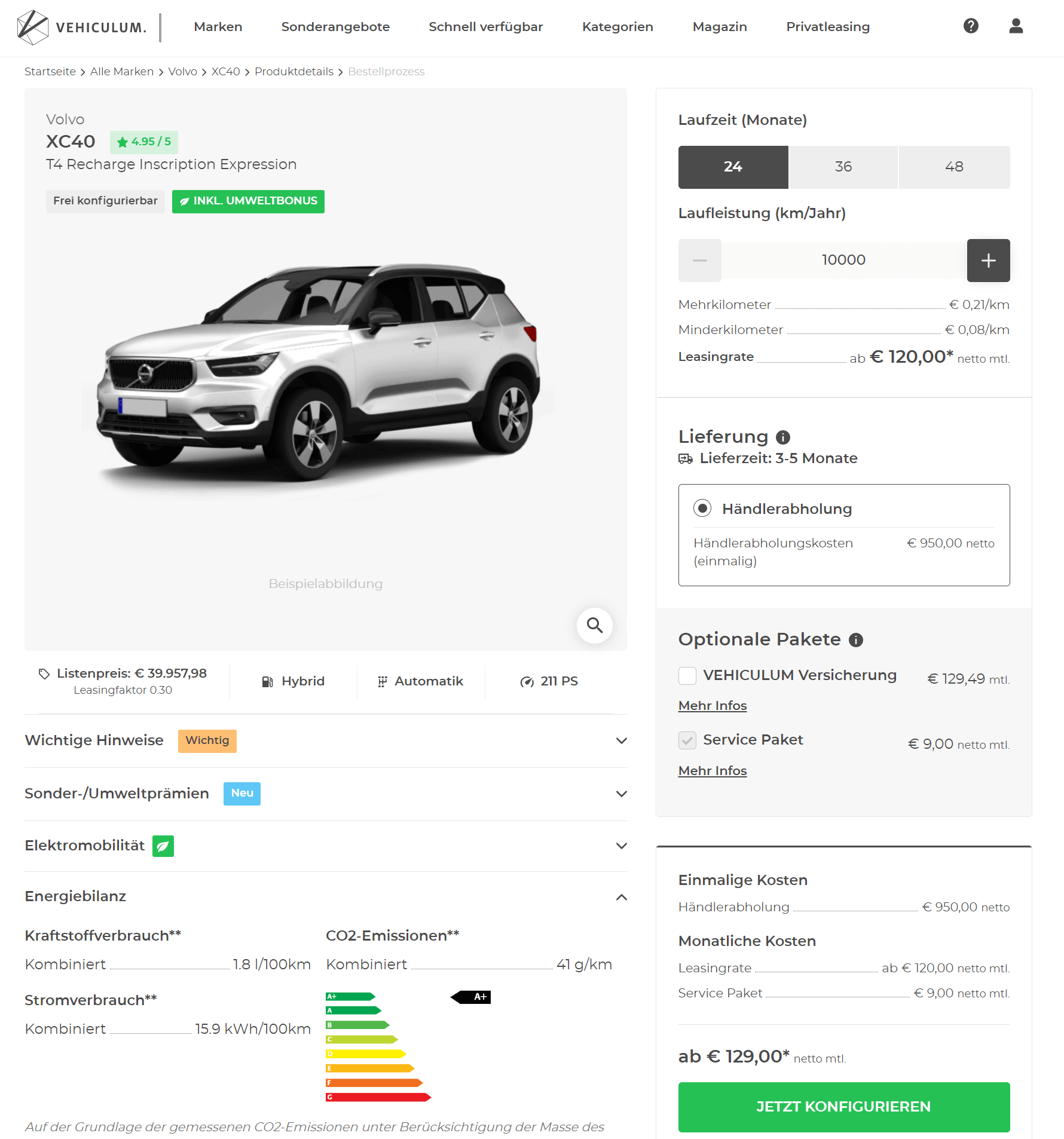Click the Automatik gearshift icon
This screenshot has height=1139, width=1064.
point(382,681)
